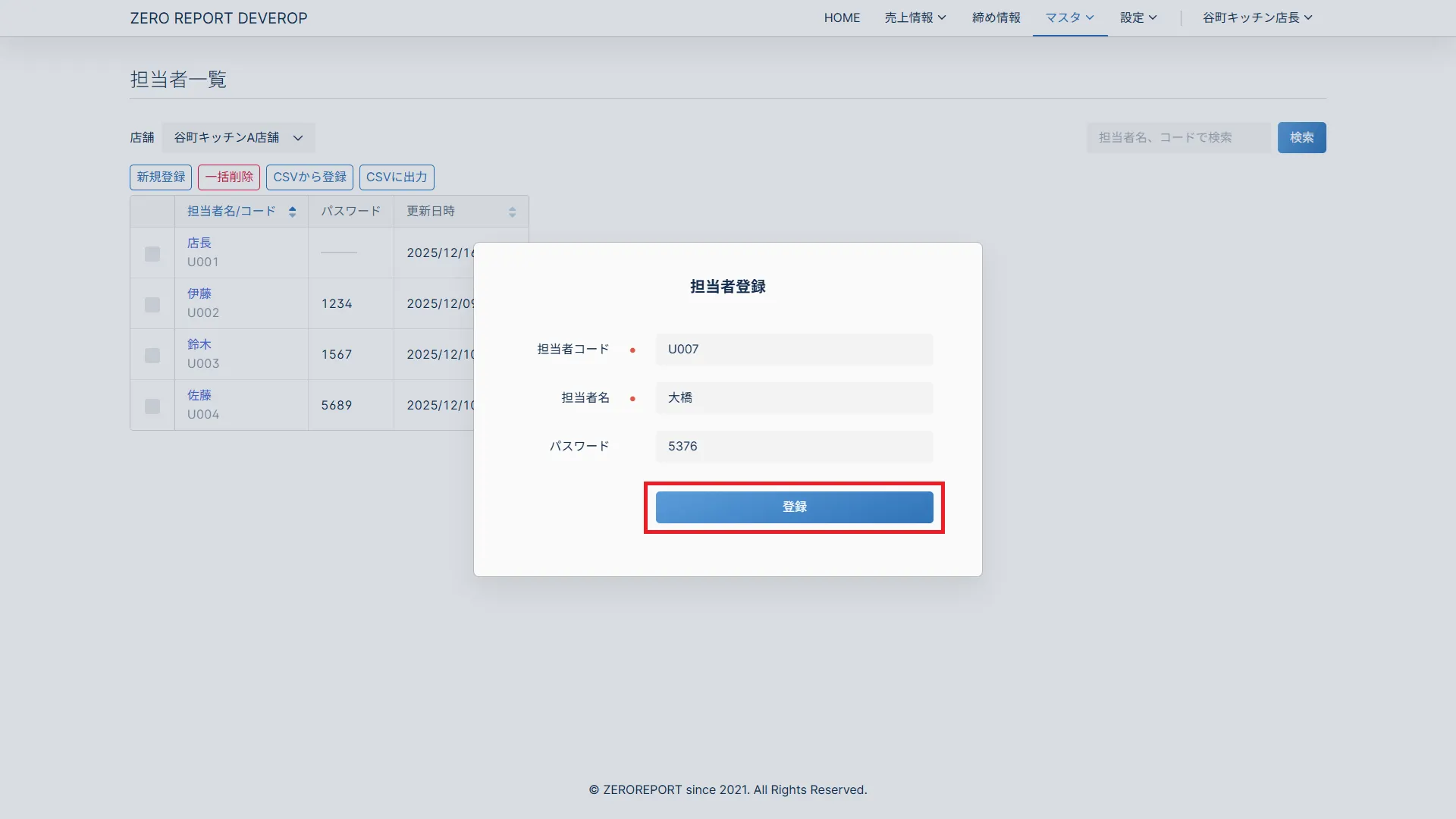Open the 店舗 store dropdown
Viewport: 1456px width, 819px height.
point(238,138)
